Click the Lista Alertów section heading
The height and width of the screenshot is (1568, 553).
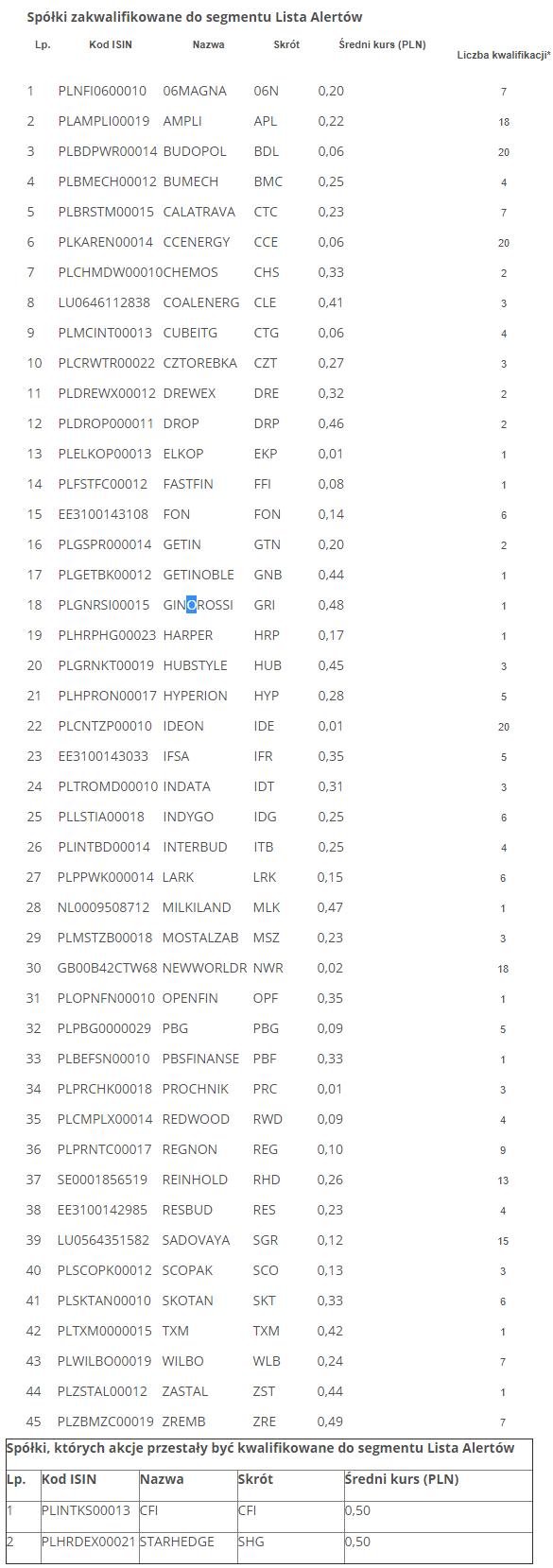[195, 17]
